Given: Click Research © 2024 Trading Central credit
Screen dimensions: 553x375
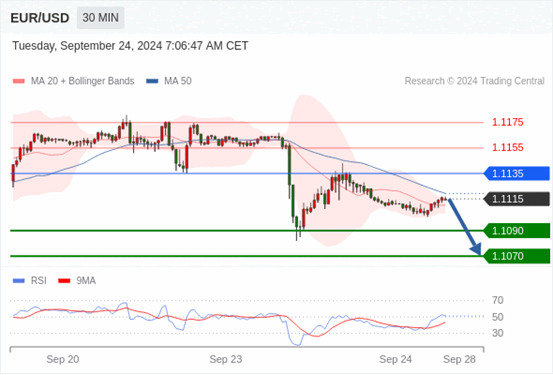Looking at the screenshot, I should point(474,81).
